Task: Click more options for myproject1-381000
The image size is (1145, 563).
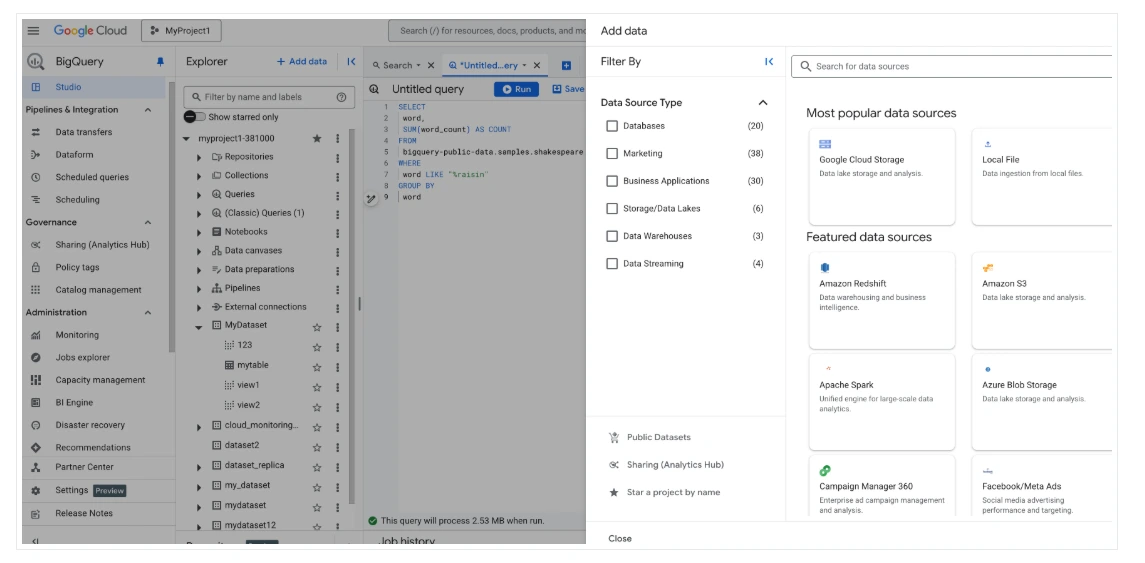Action: (337, 139)
